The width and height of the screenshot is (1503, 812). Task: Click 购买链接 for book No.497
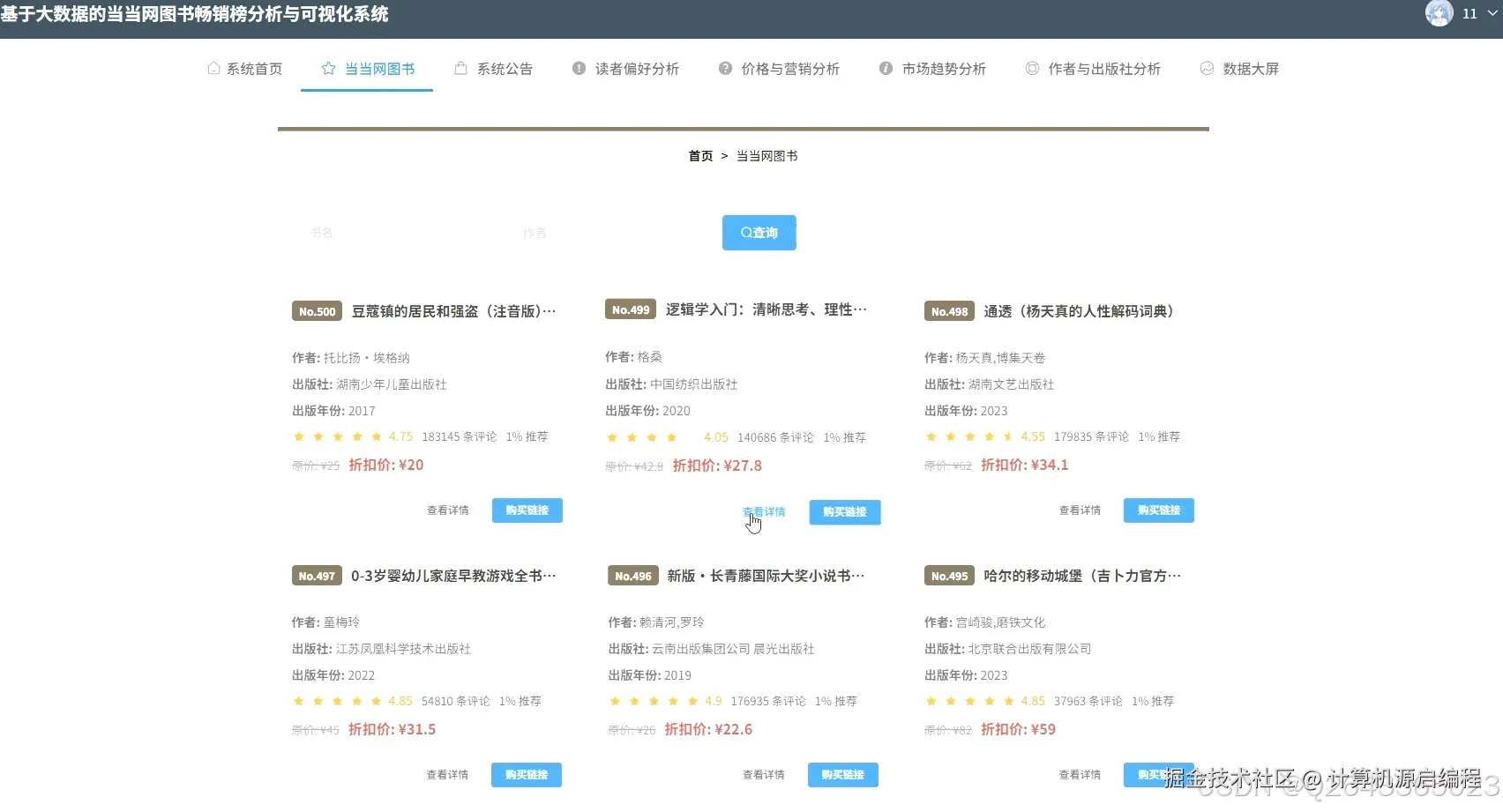pos(527,775)
